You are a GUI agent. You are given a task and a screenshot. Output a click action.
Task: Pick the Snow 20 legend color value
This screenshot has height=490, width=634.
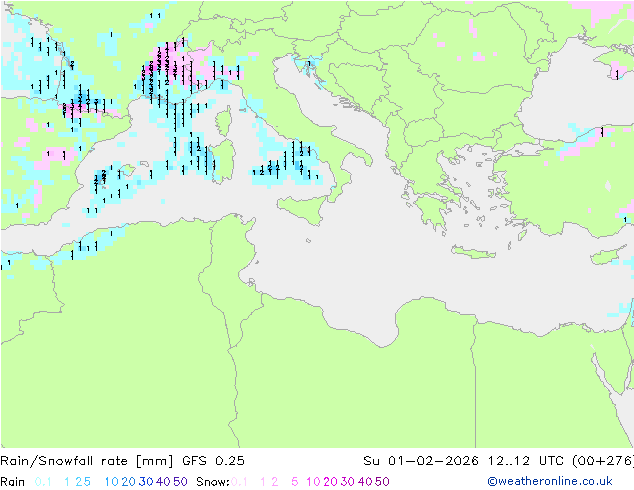[x=330, y=482]
